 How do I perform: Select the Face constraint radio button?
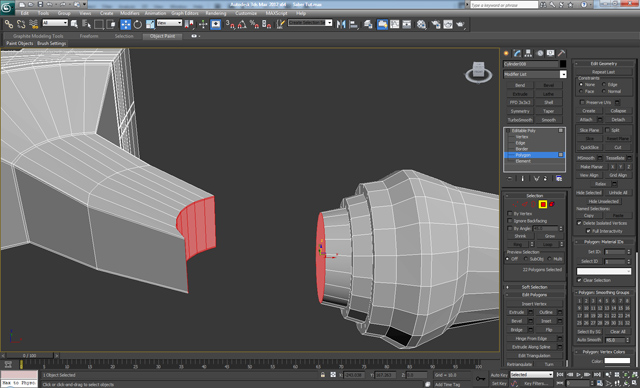coord(581,91)
